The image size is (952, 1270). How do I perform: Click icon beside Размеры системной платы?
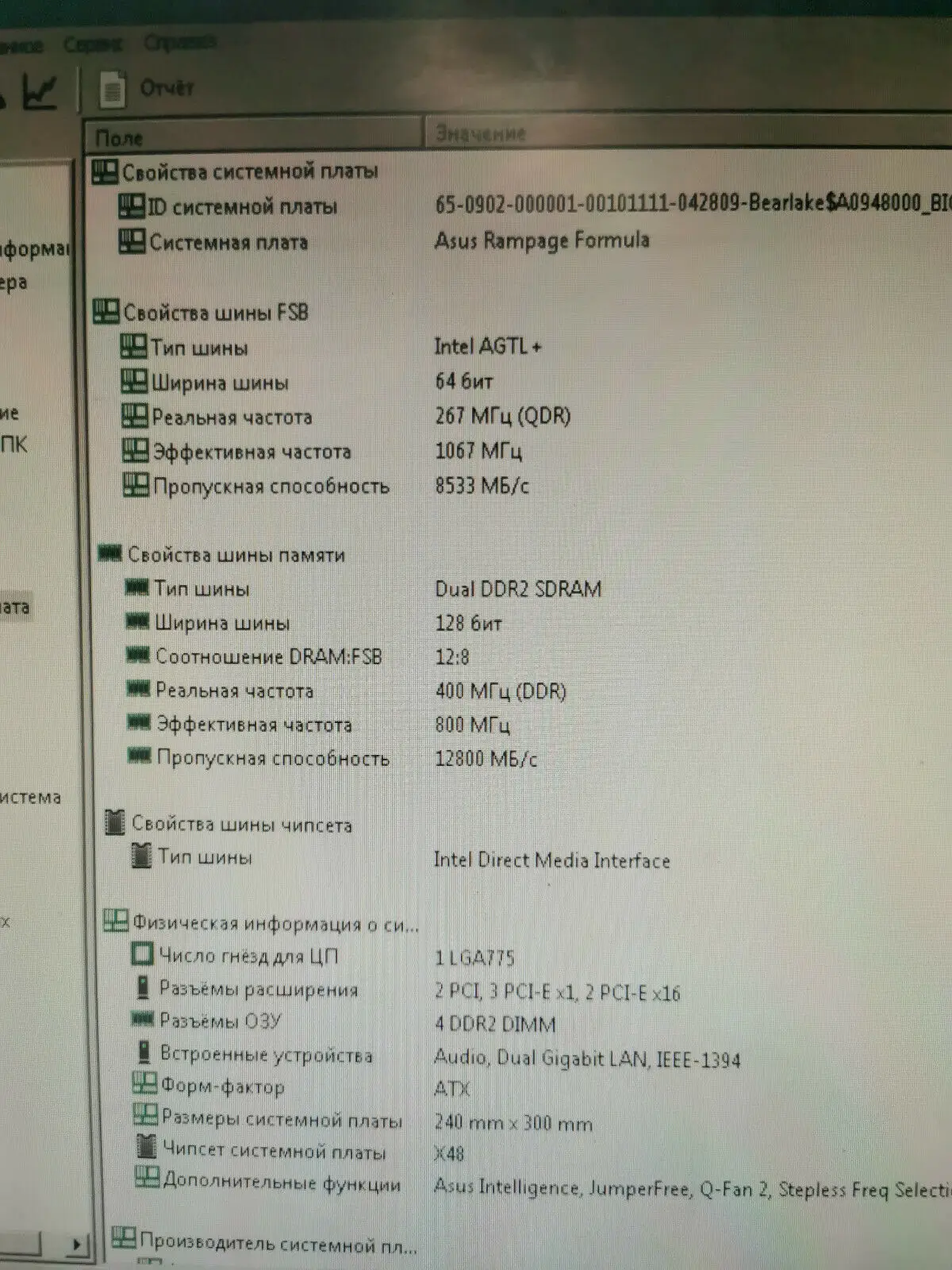click(145, 1115)
